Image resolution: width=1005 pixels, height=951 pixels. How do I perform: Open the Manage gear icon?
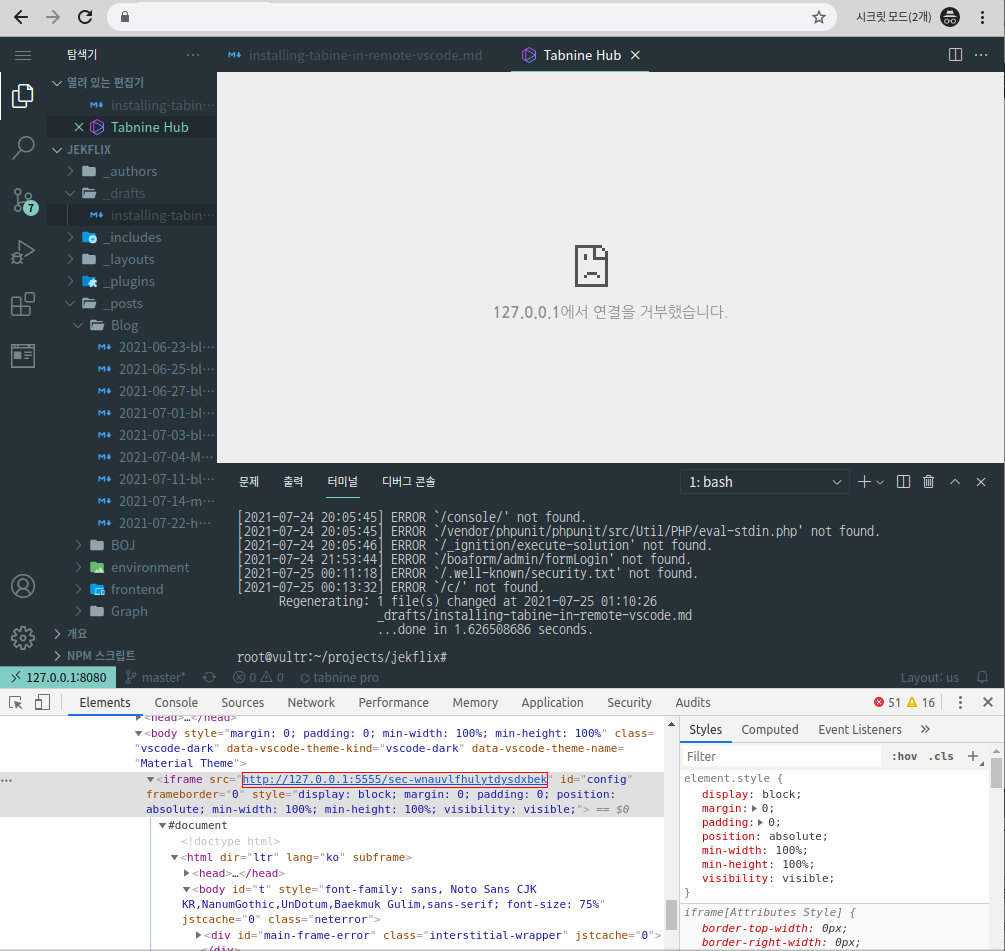pos(23,638)
